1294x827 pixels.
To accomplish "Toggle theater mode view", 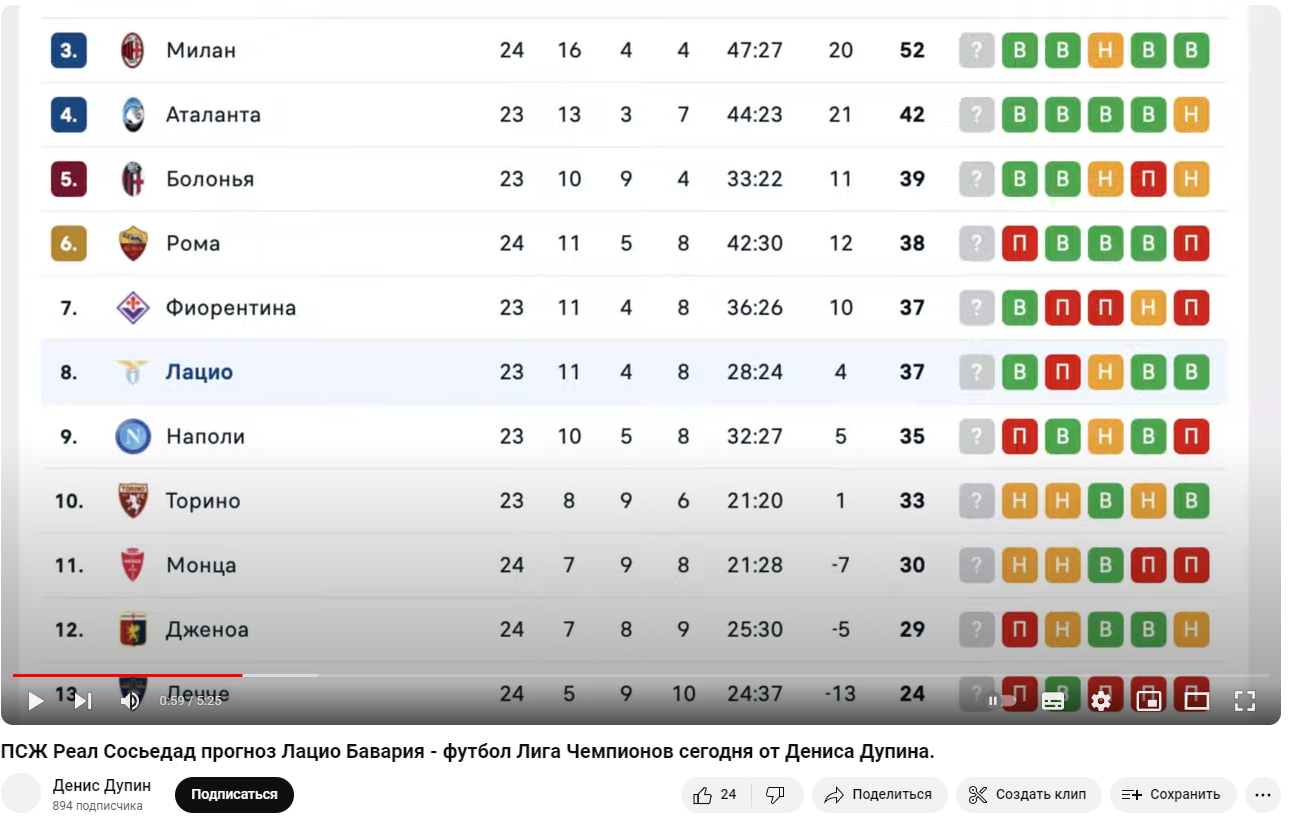I will 1197,701.
